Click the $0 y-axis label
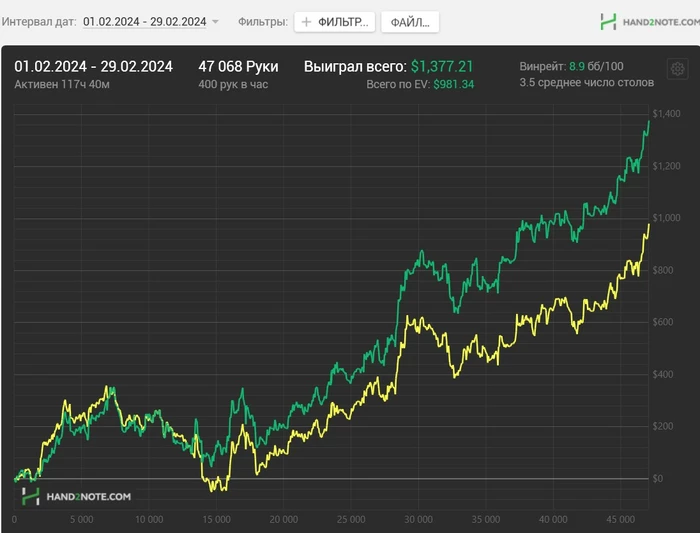The image size is (700, 533). (658, 478)
